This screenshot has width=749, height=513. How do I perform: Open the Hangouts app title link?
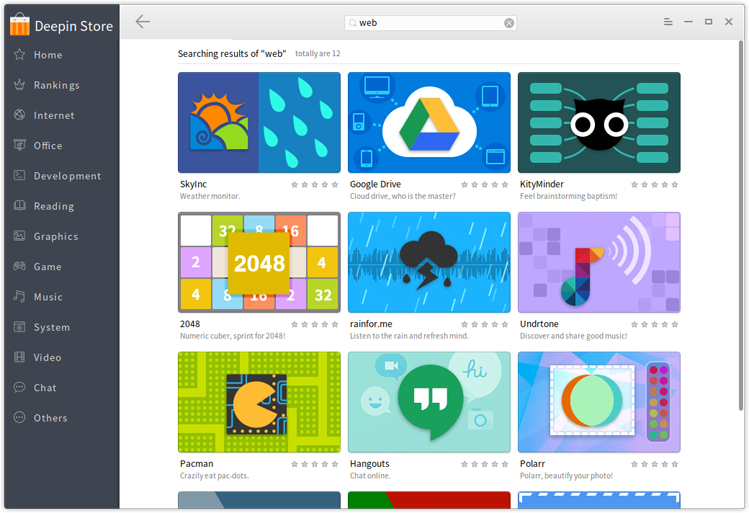coord(370,464)
